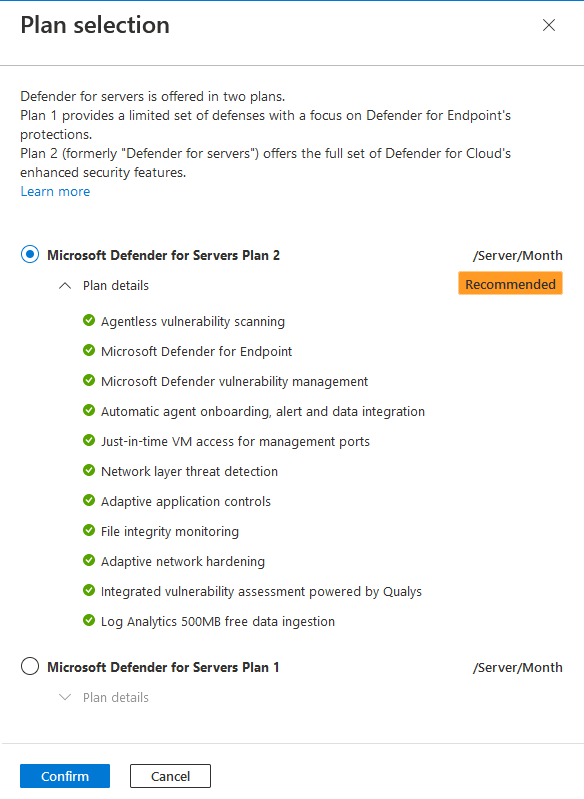Select Microsoft Defender for Servers Plan 1 radio

30,666
